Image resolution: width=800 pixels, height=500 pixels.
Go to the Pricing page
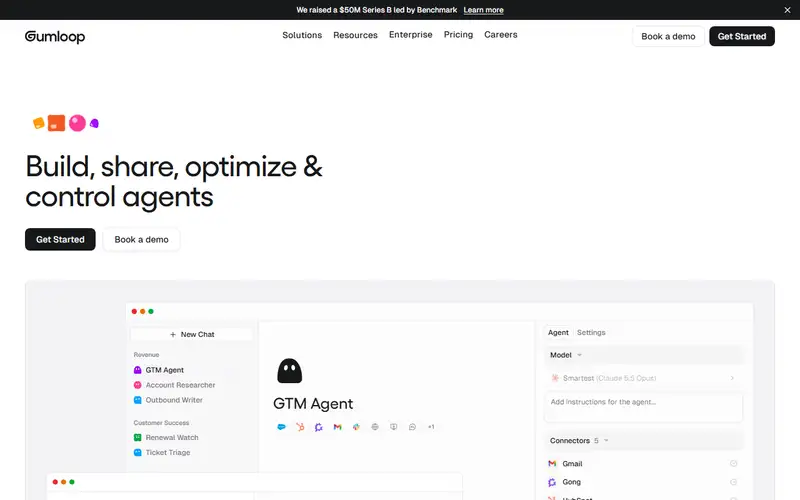pos(458,35)
